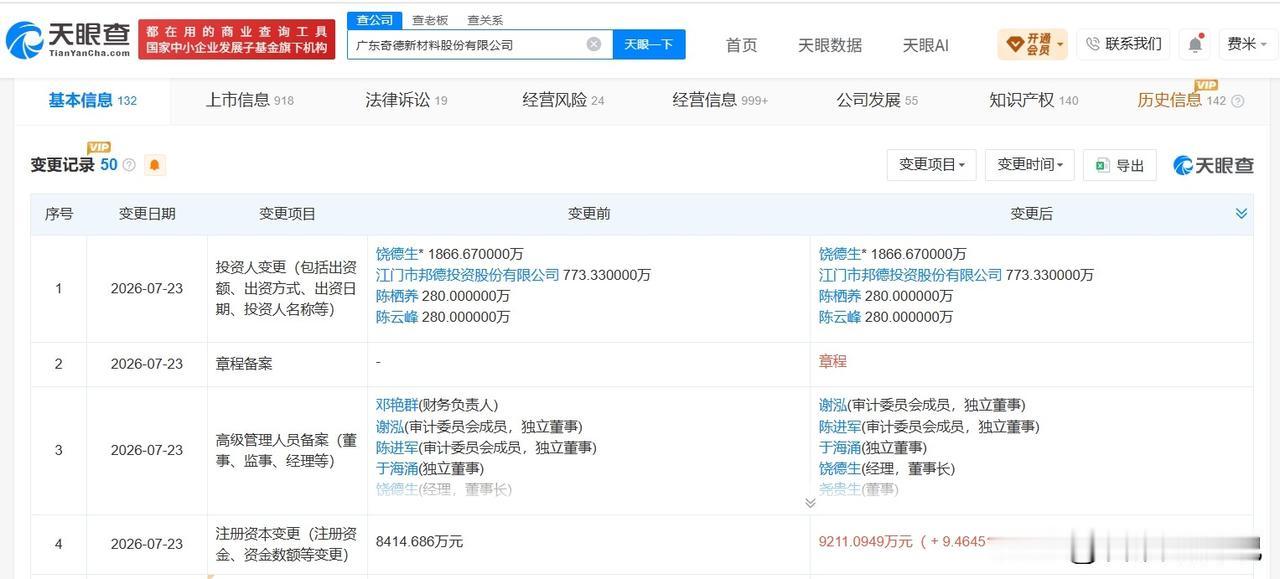Open 天眼数据 in the top navigation
The image size is (1280, 579).
point(830,45)
